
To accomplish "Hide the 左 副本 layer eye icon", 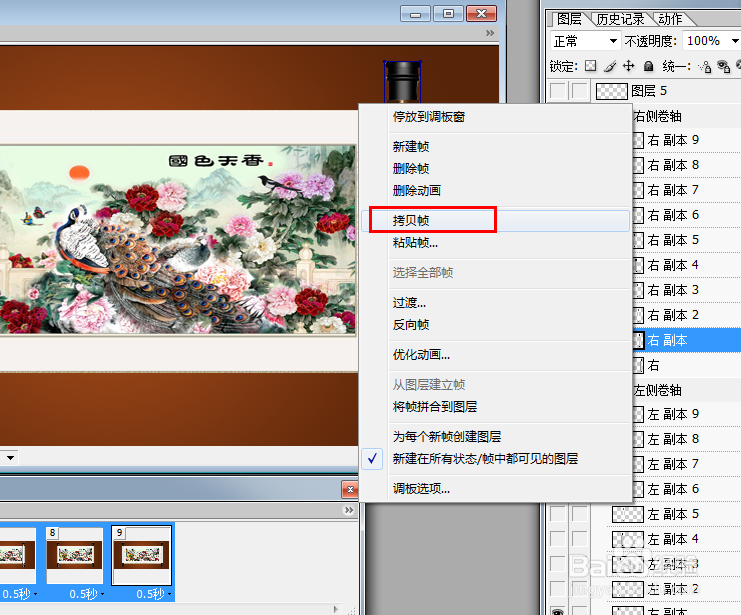I will [x=558, y=611].
